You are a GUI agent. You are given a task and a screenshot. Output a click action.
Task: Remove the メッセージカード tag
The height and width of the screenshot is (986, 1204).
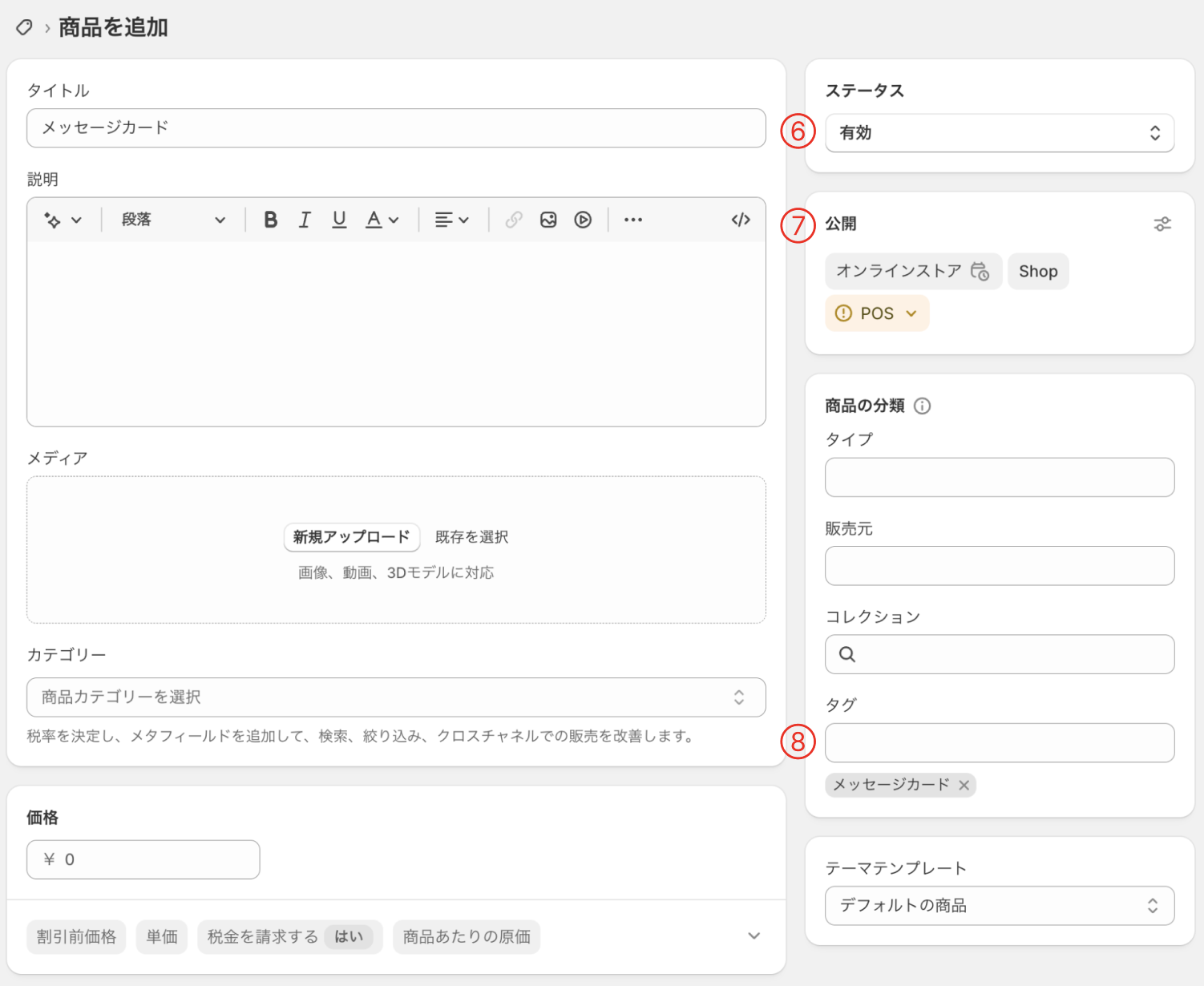tap(964, 786)
